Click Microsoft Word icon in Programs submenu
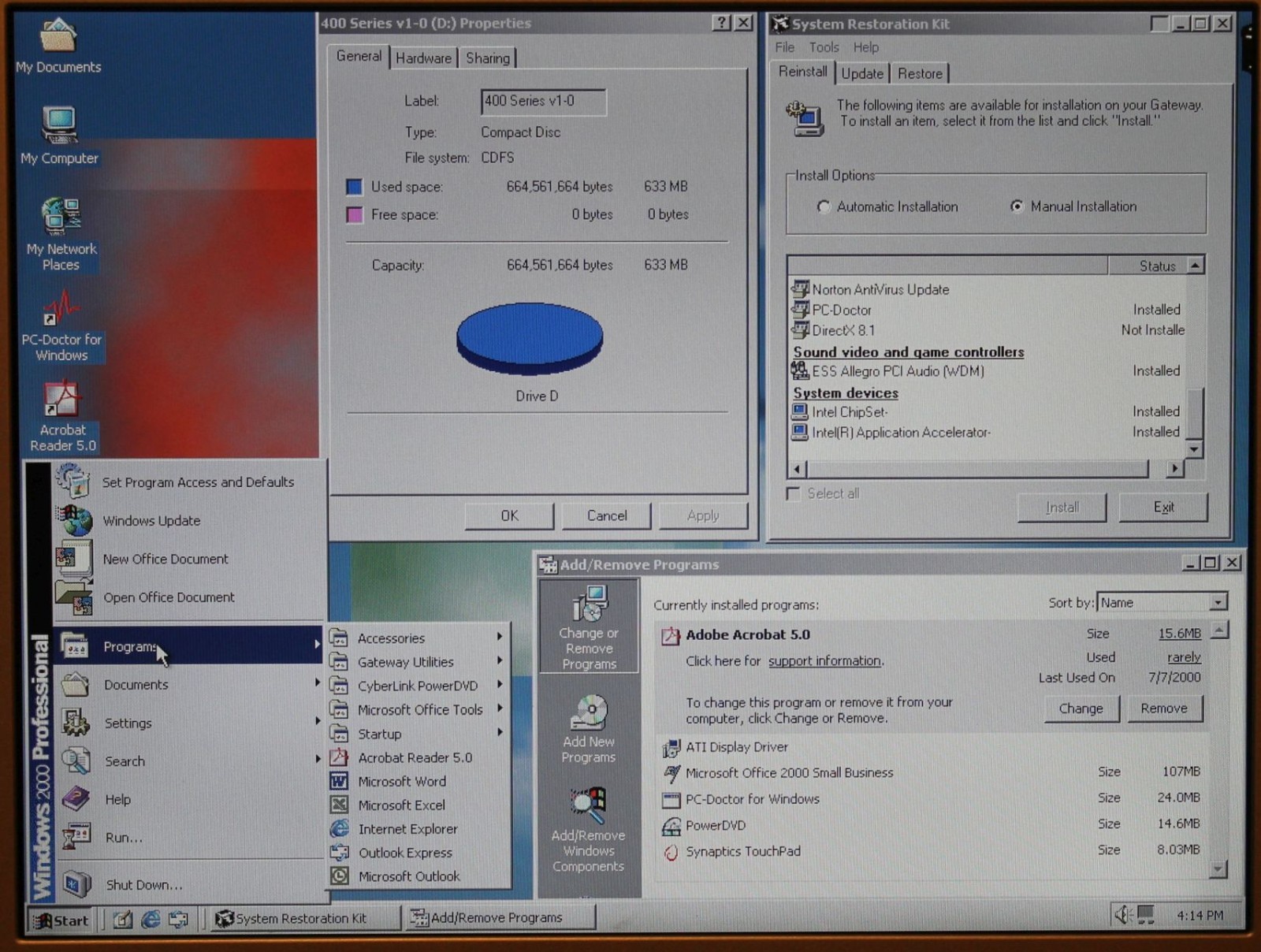Screen dimensions: 1261x952 coord(339,781)
